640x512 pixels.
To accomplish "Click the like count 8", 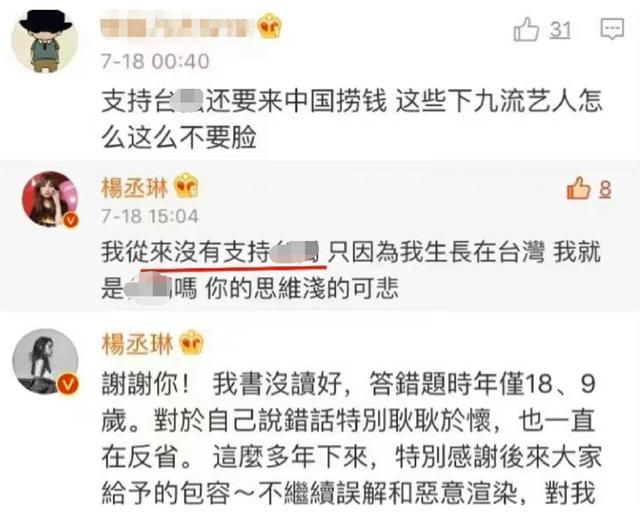I will click(605, 189).
